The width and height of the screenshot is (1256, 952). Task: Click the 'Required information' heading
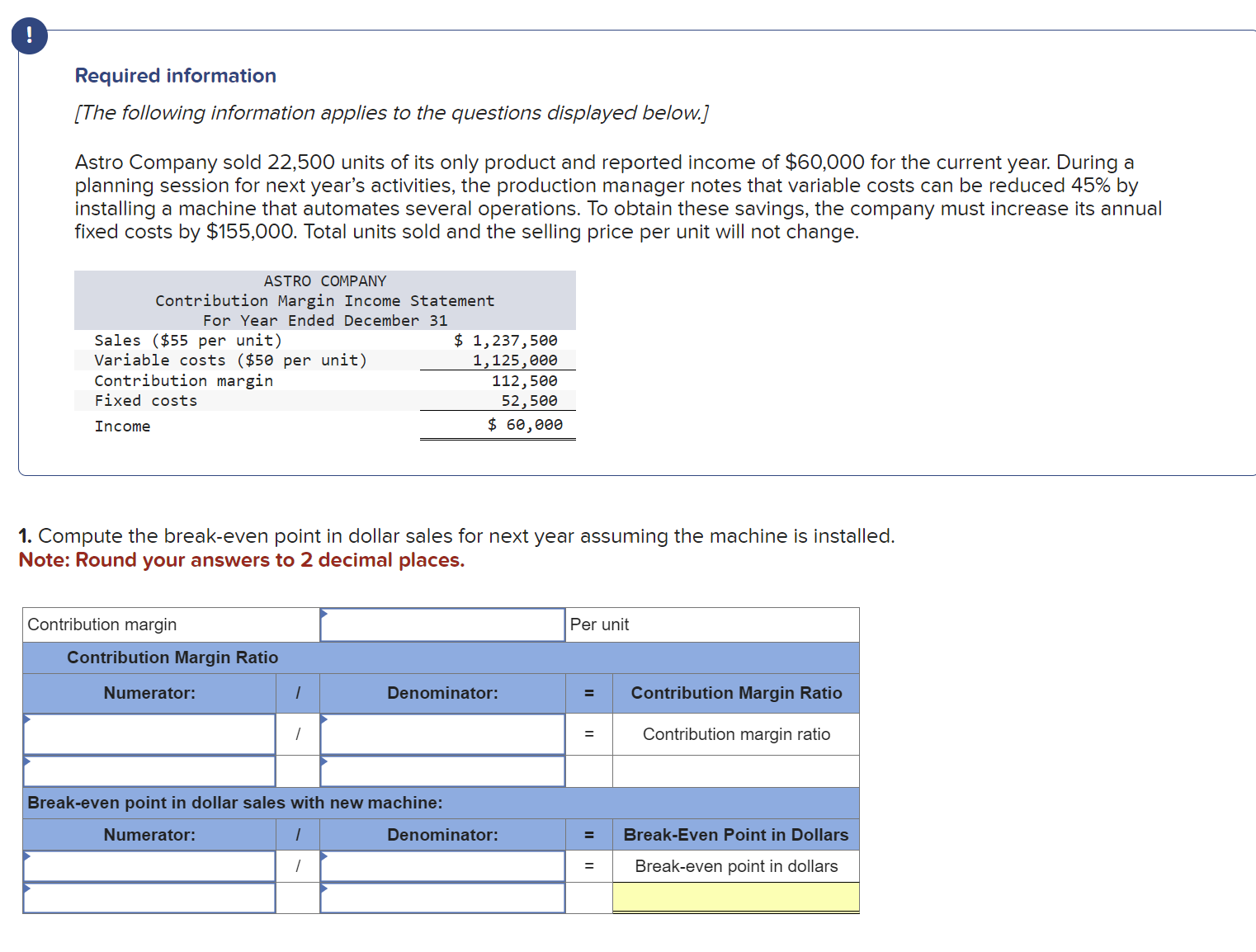point(176,76)
